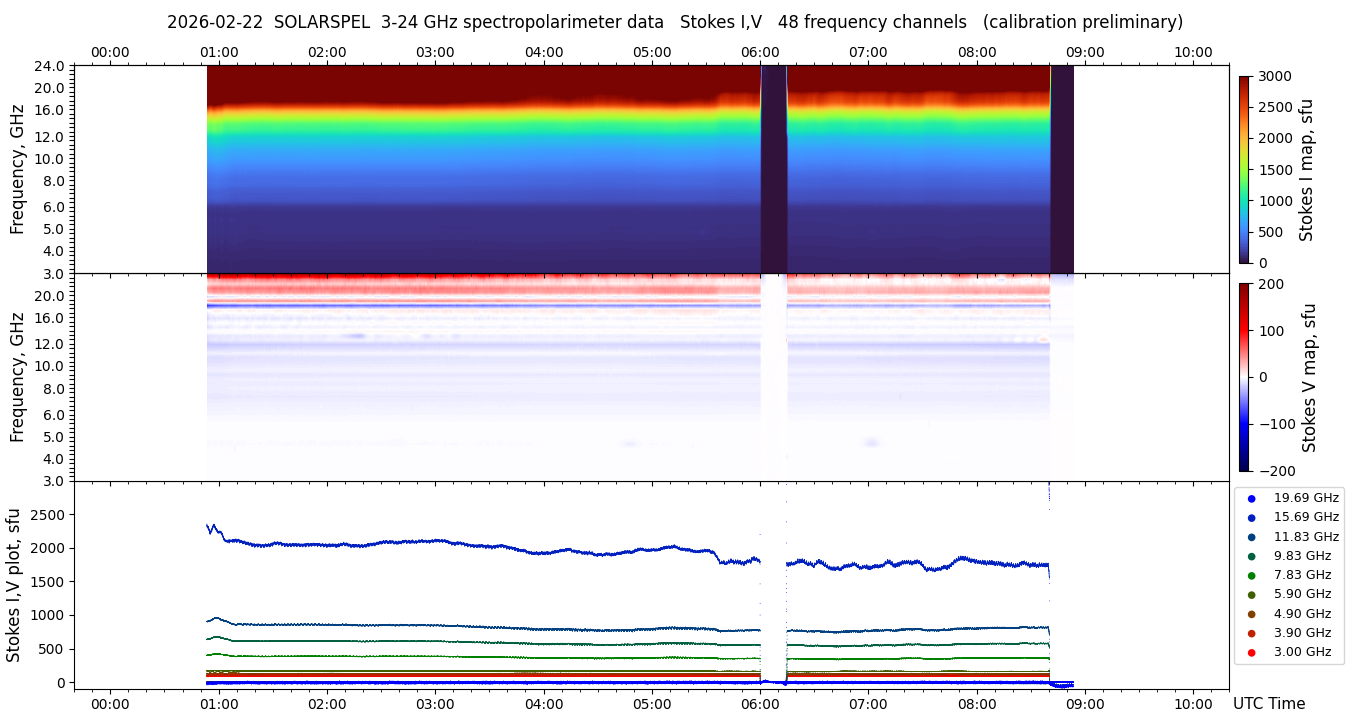The width and height of the screenshot is (1350, 725).
Task: Click the 3000 label on Stokes I colorbar
Action: pyautogui.click(x=1274, y=76)
